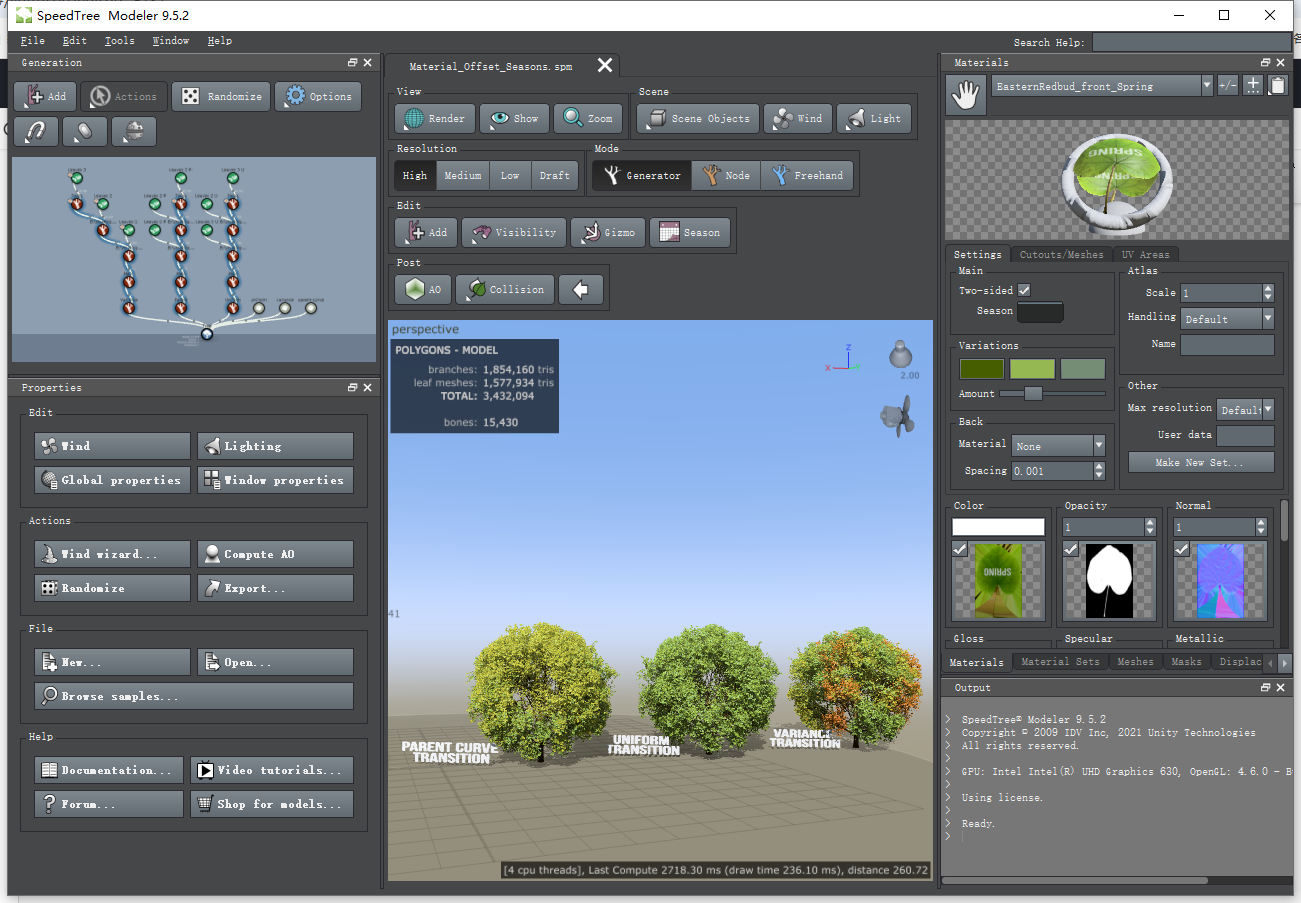The height and width of the screenshot is (903, 1301).
Task: Open Global properties
Action: (112, 480)
